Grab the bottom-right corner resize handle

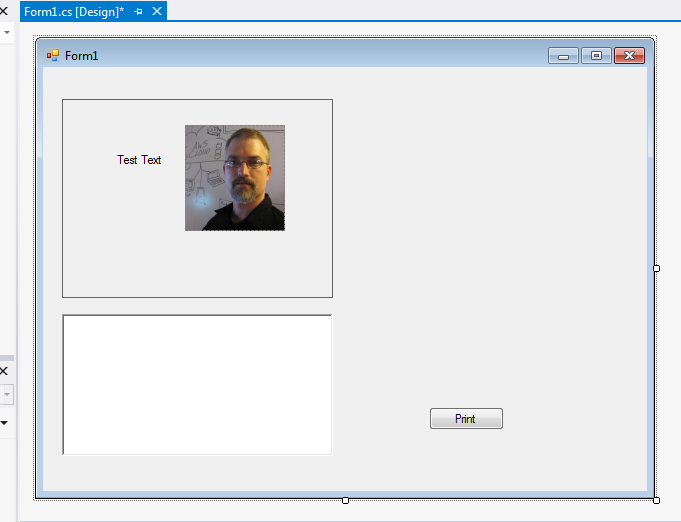click(x=656, y=500)
